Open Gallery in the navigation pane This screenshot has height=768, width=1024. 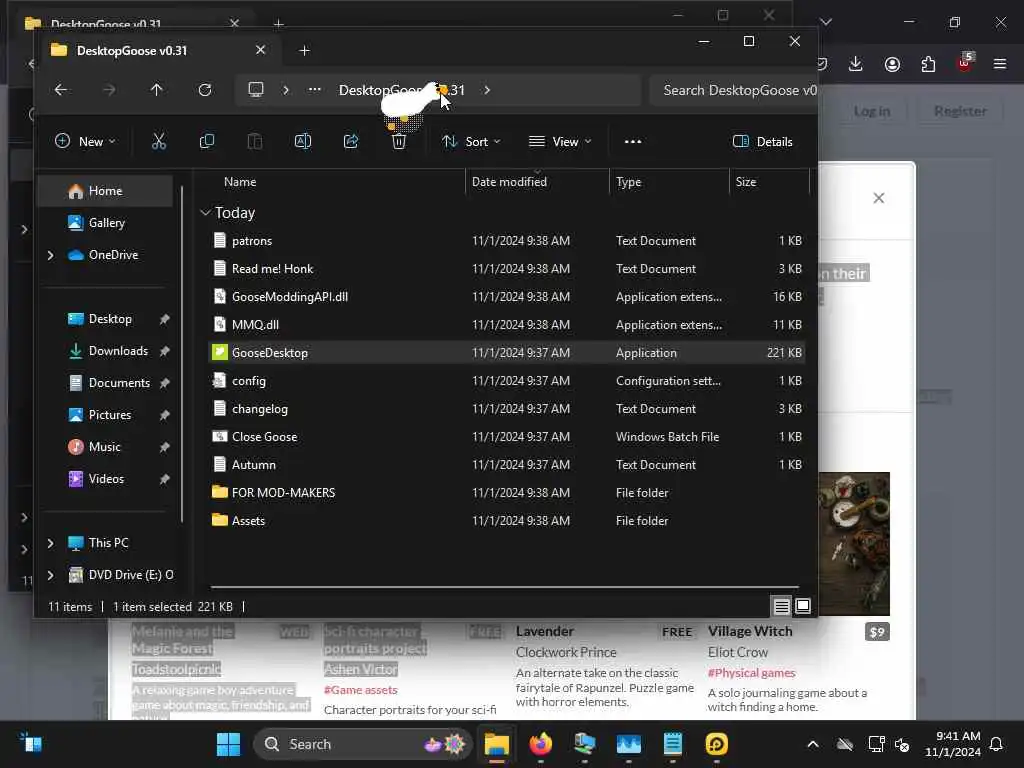(106, 223)
